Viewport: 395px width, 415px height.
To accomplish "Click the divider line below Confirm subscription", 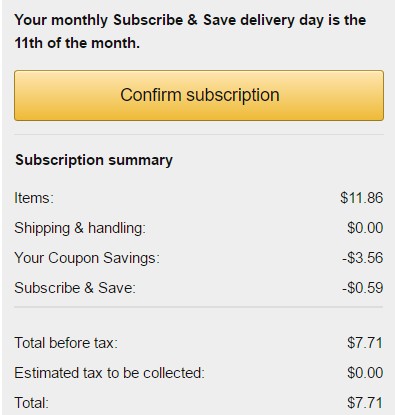I will tap(199, 135).
